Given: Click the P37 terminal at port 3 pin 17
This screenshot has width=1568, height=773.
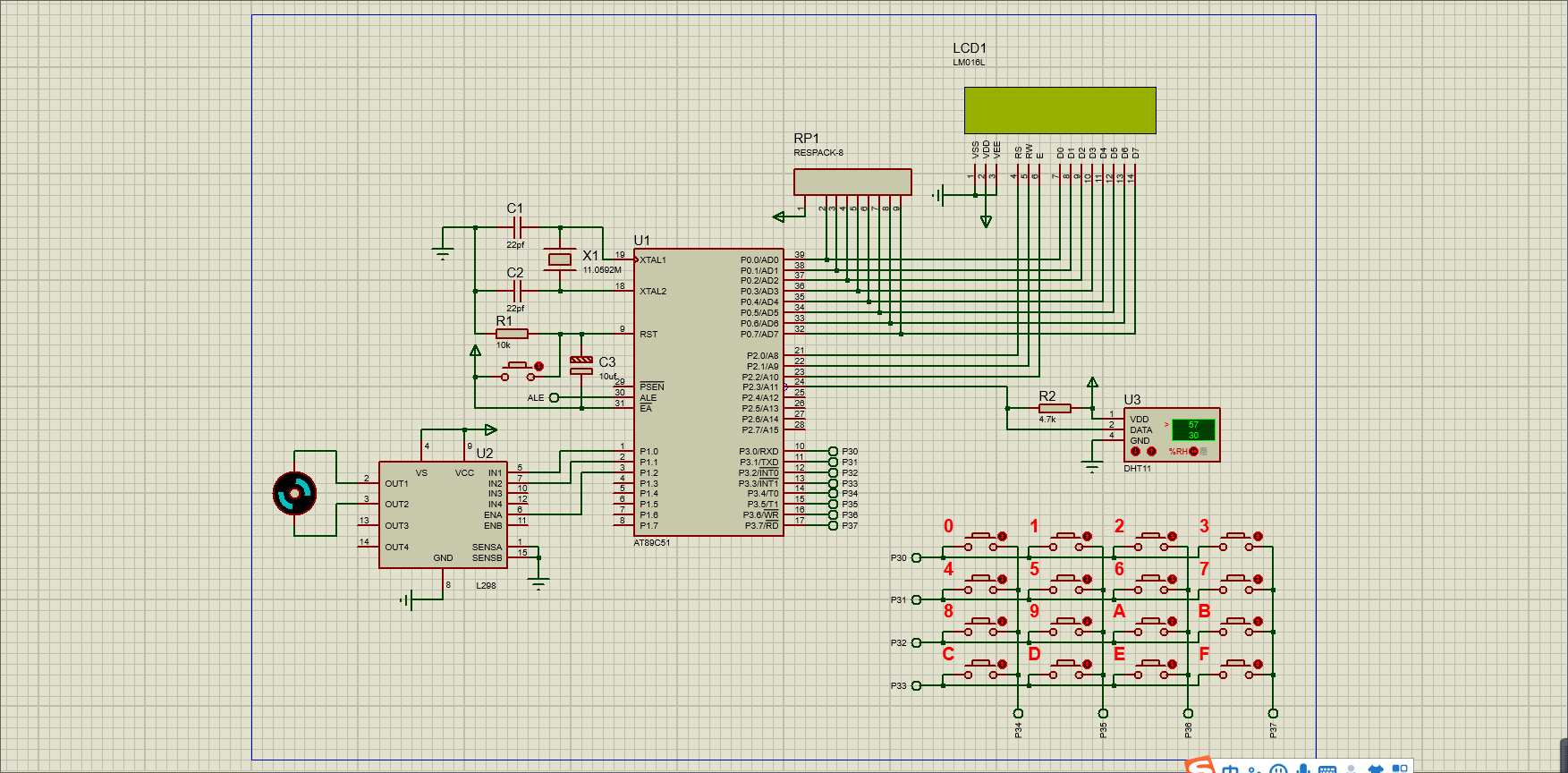Looking at the screenshot, I should pyautogui.click(x=833, y=525).
